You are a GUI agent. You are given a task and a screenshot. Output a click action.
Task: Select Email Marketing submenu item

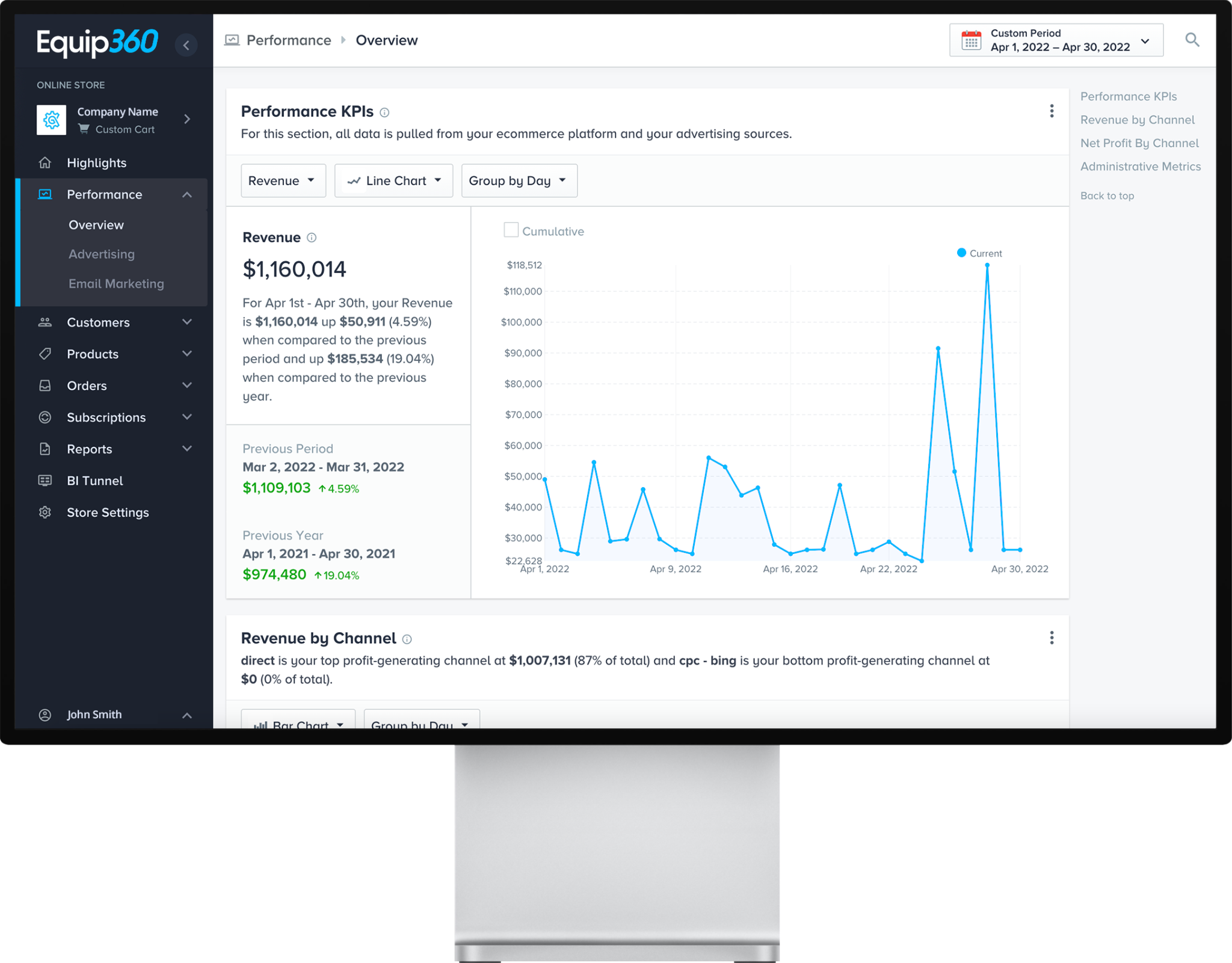[x=116, y=284]
